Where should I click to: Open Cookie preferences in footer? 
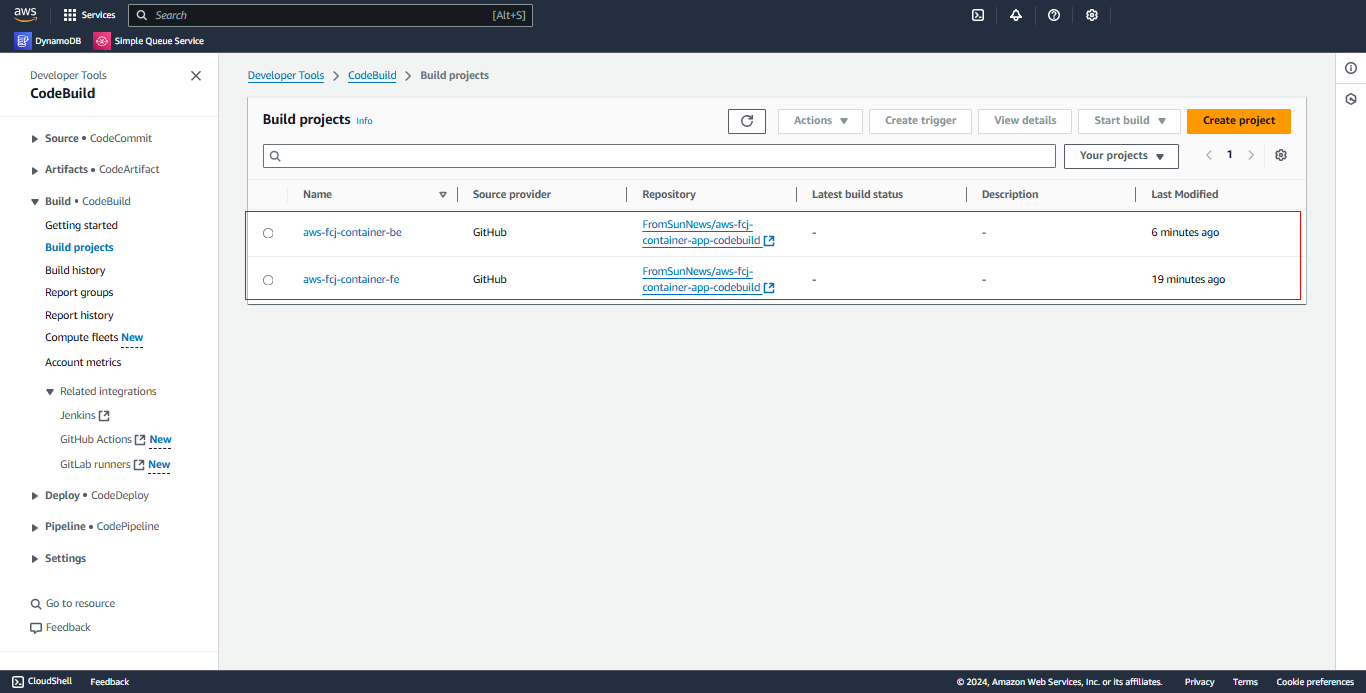1315,682
